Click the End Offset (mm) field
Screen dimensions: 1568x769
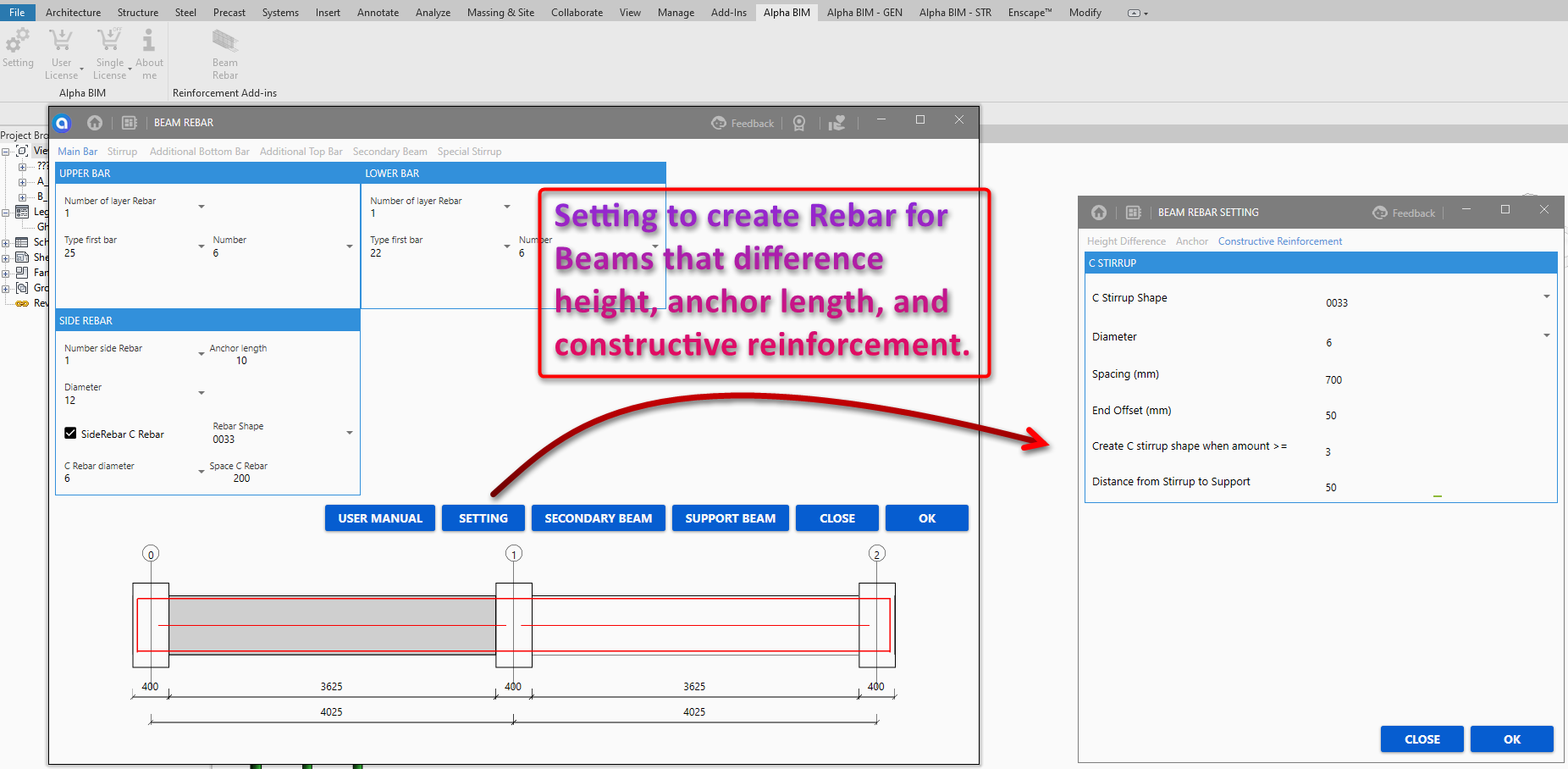click(x=1436, y=416)
